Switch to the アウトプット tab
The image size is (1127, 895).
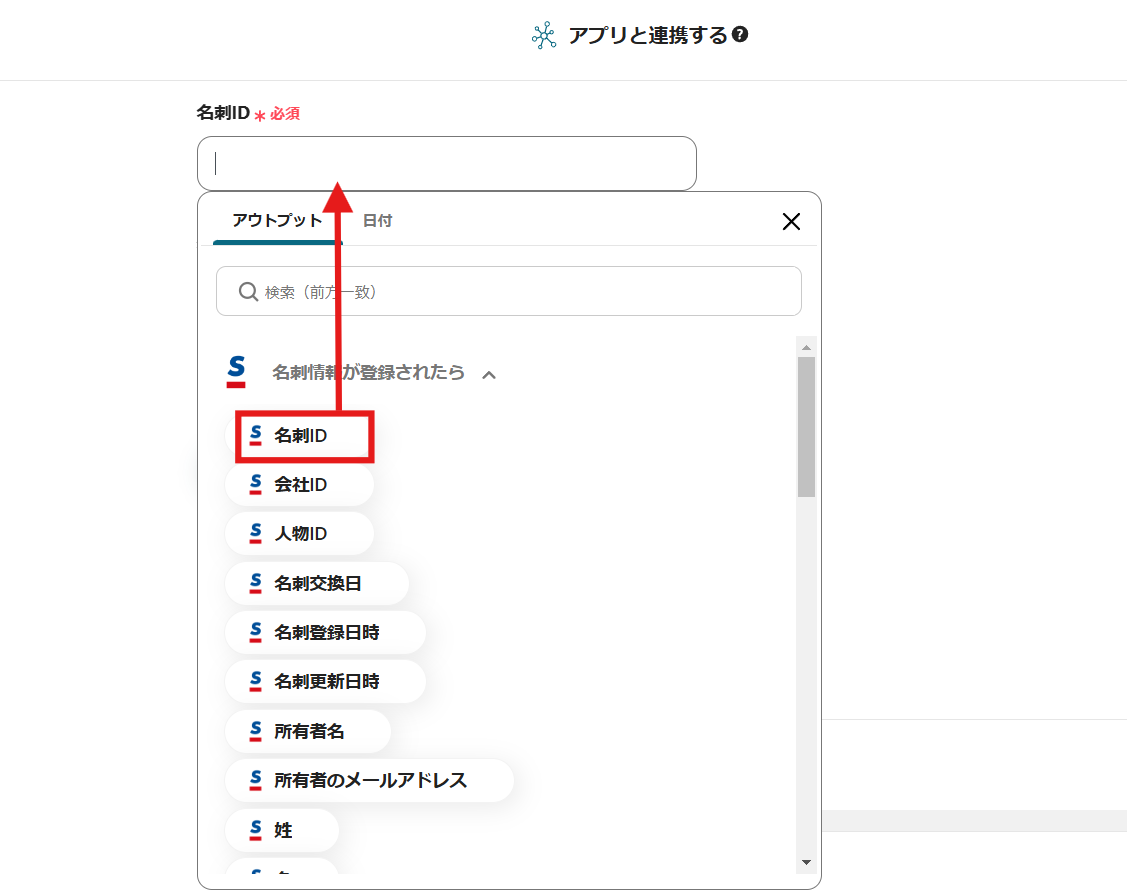pyautogui.click(x=277, y=221)
